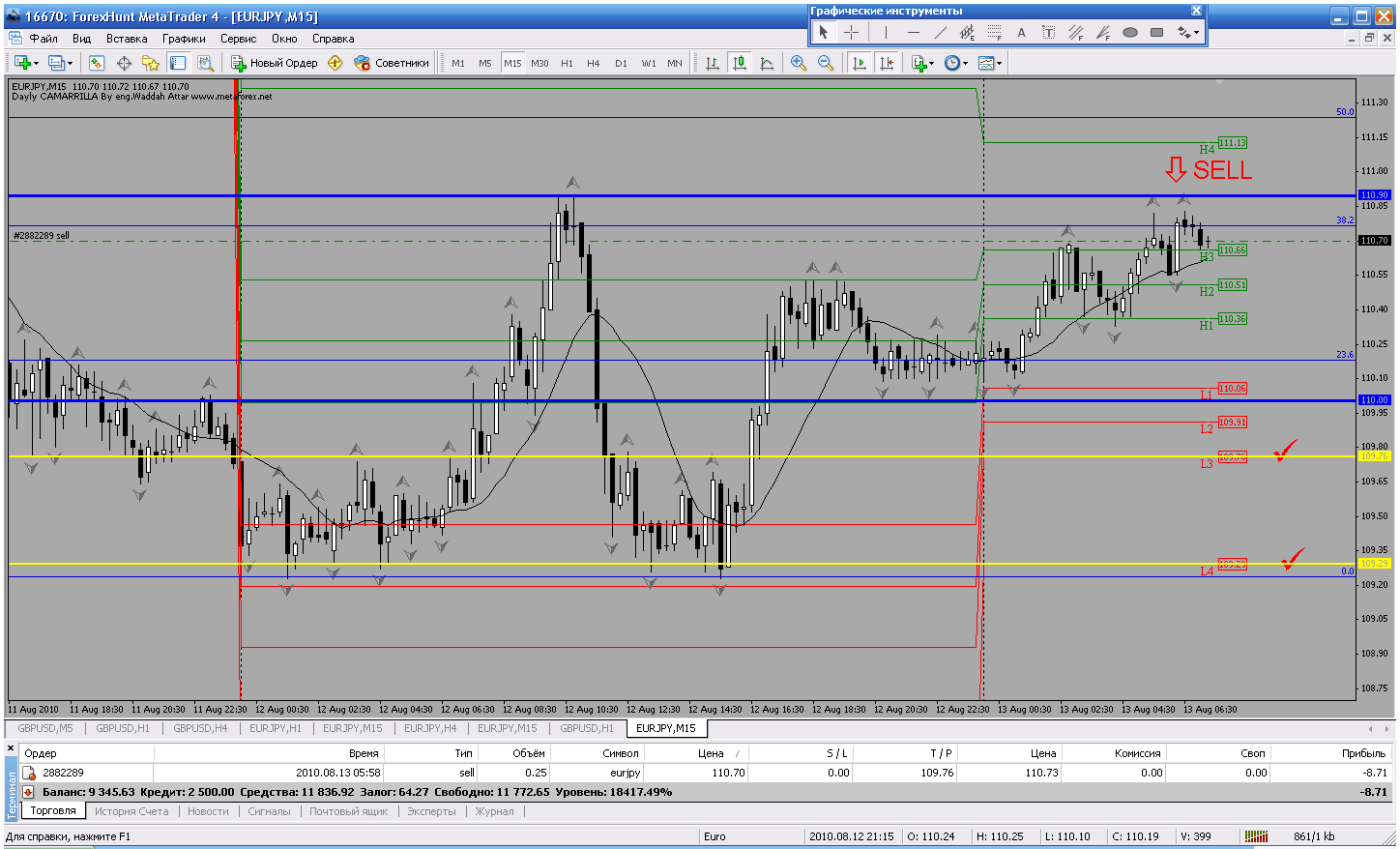This screenshot has width=1400, height=849.
Task: Select the Fibonacci channel tool
Action: [x=1075, y=32]
